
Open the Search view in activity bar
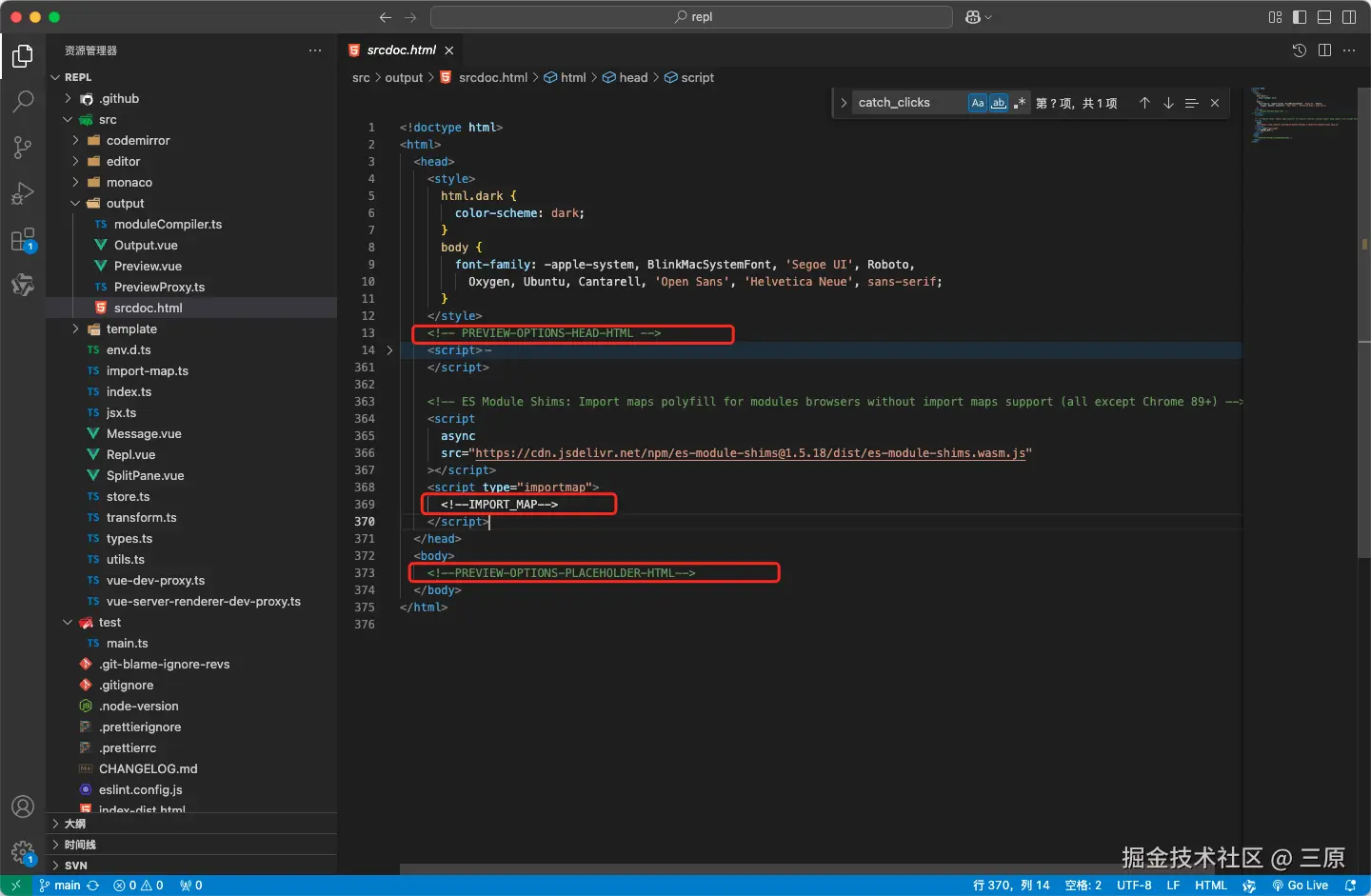23,101
